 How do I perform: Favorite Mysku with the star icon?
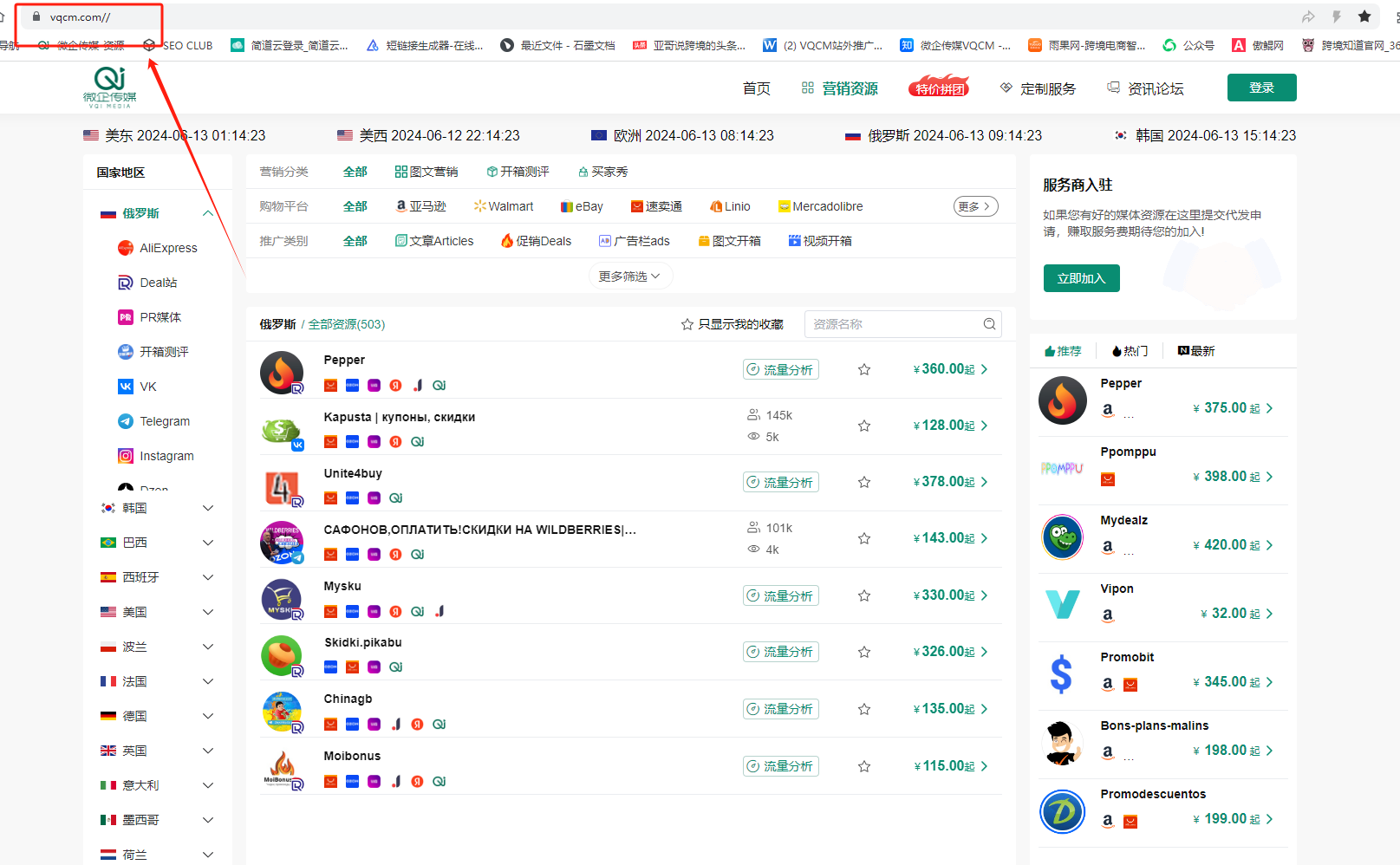pyautogui.click(x=864, y=595)
